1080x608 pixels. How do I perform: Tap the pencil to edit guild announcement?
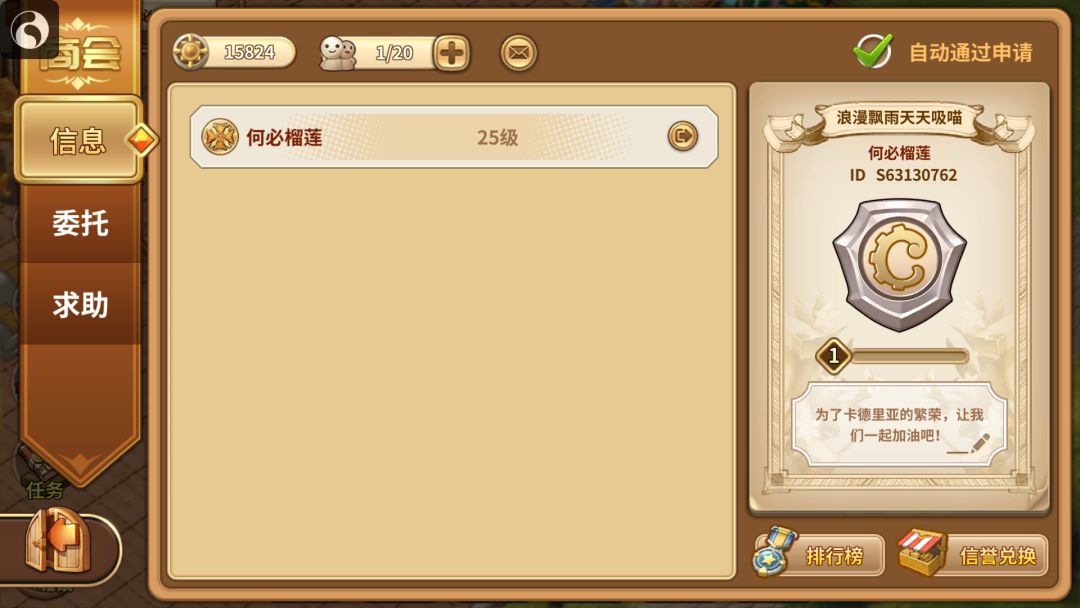[x=979, y=443]
